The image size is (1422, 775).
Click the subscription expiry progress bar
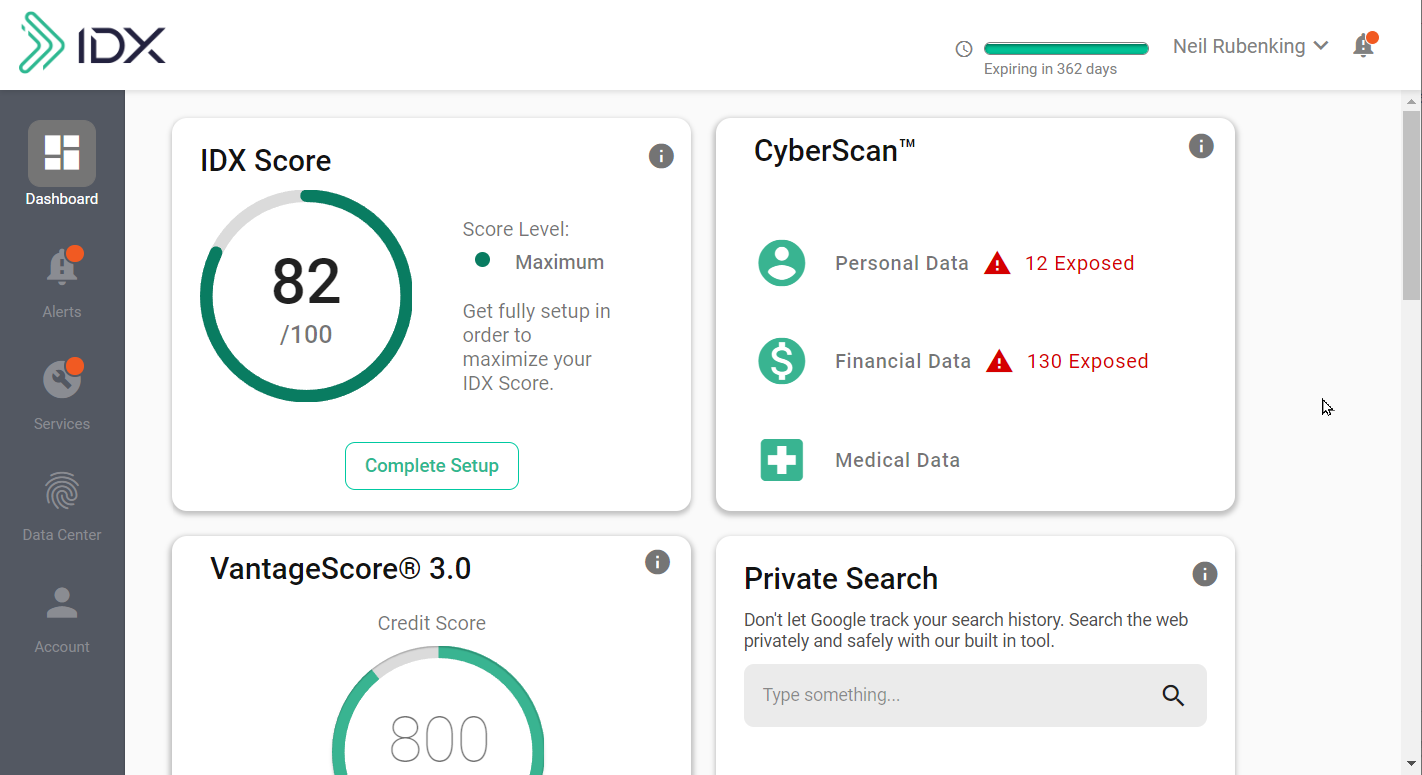[1066, 48]
